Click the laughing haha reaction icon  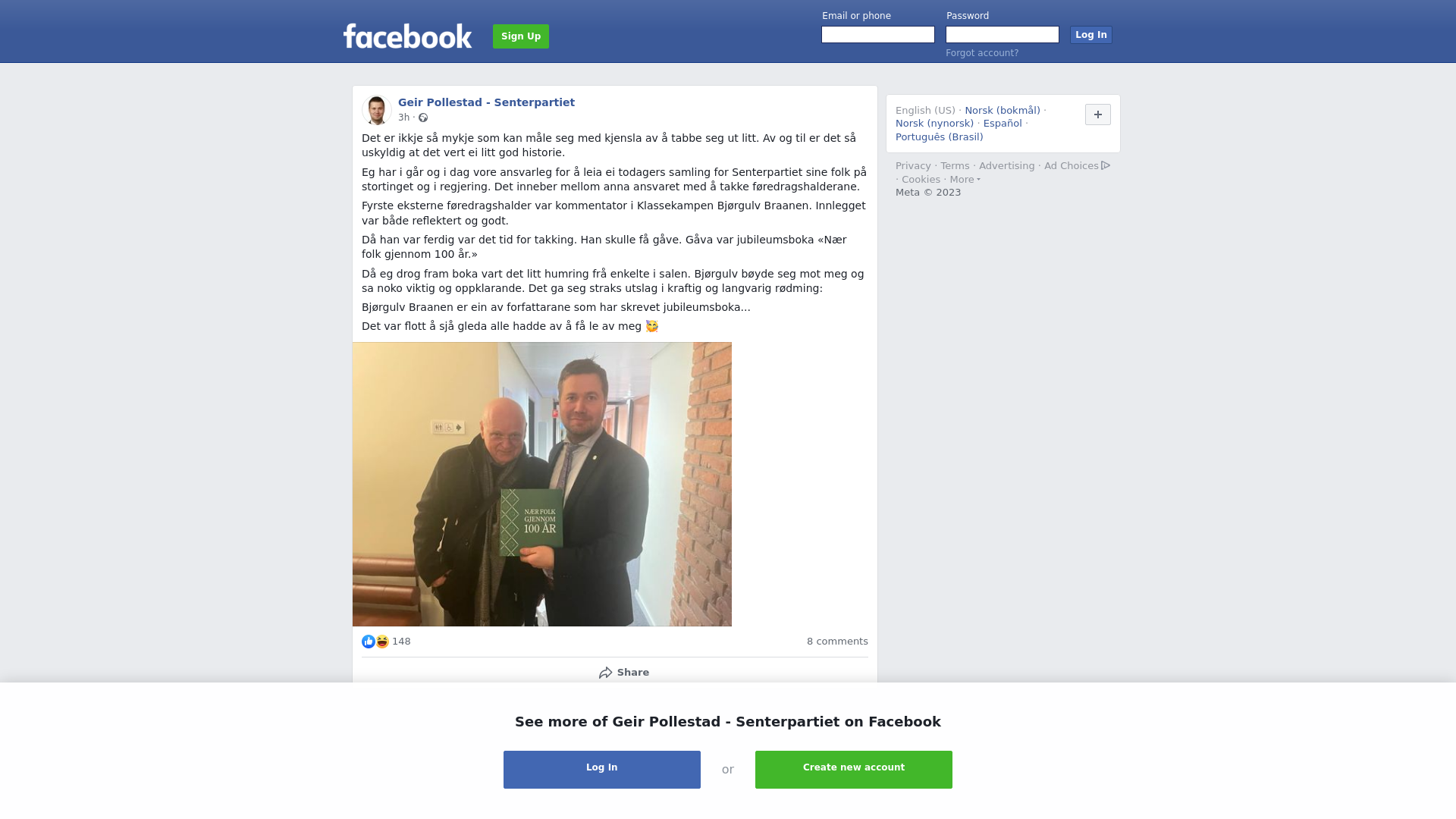(382, 642)
